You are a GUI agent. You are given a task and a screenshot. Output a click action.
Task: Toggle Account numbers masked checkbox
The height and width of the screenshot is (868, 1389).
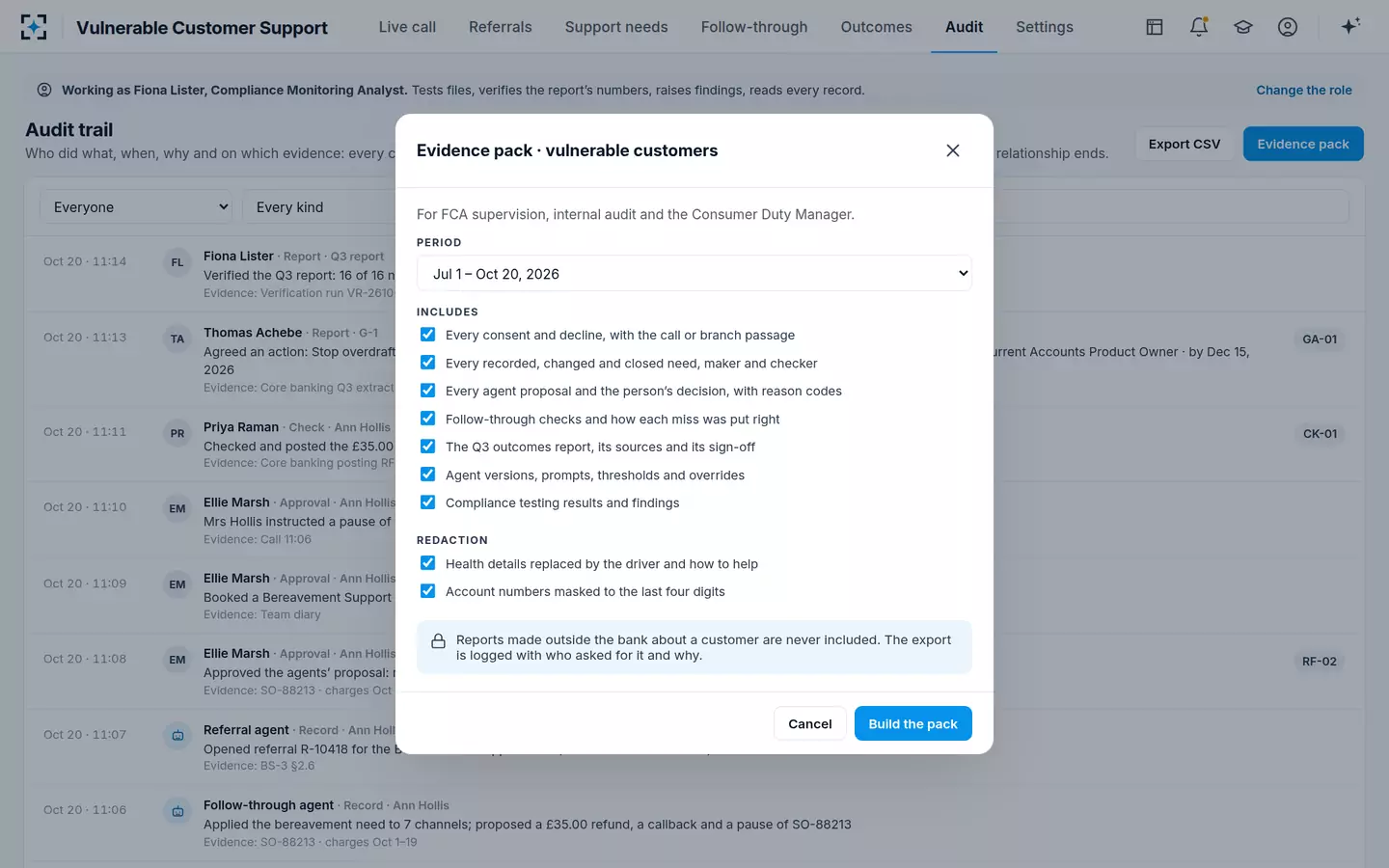tap(427, 591)
